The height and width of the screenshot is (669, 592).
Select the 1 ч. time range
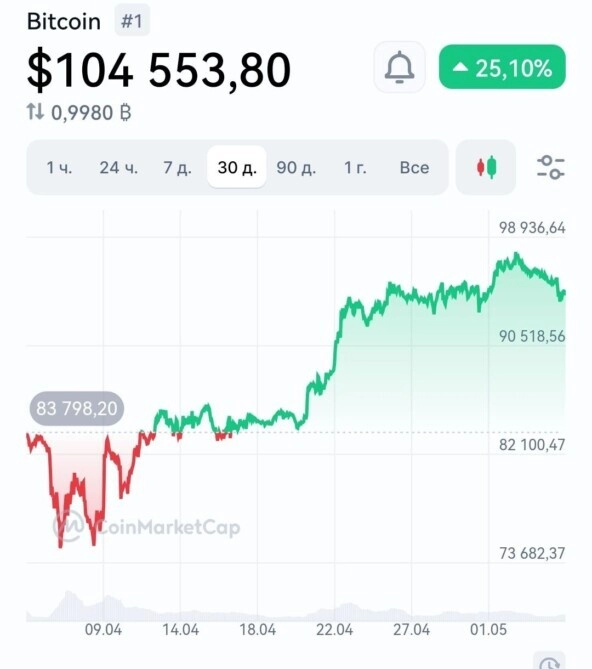[x=59, y=167]
